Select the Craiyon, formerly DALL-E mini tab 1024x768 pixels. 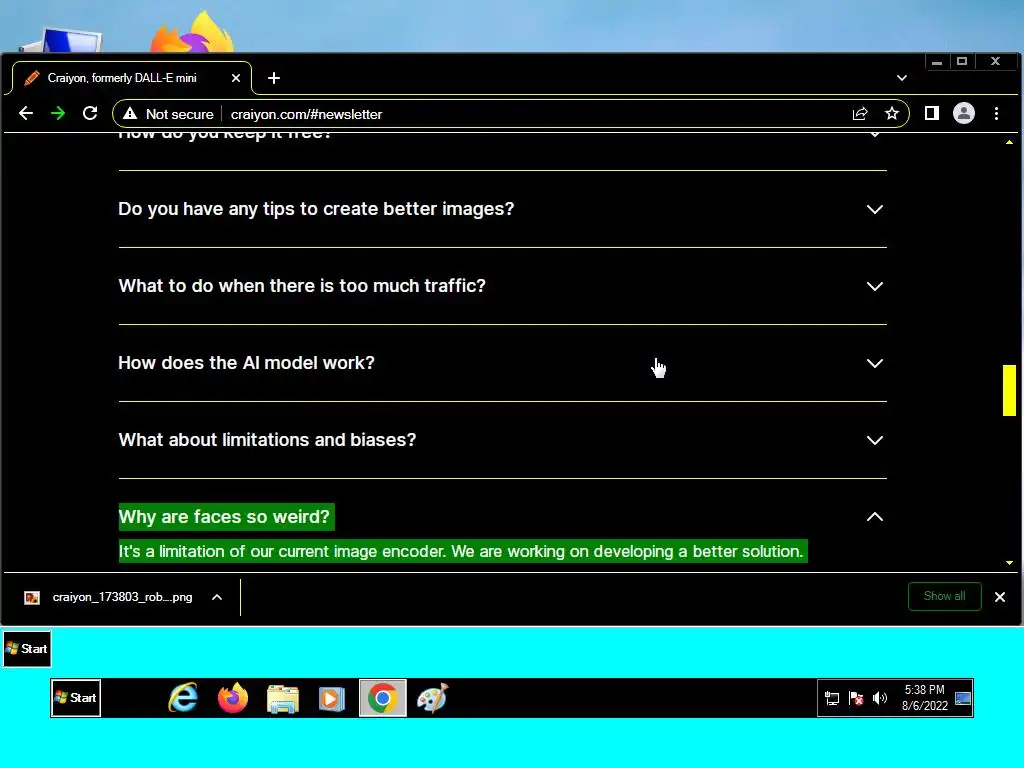coord(132,78)
